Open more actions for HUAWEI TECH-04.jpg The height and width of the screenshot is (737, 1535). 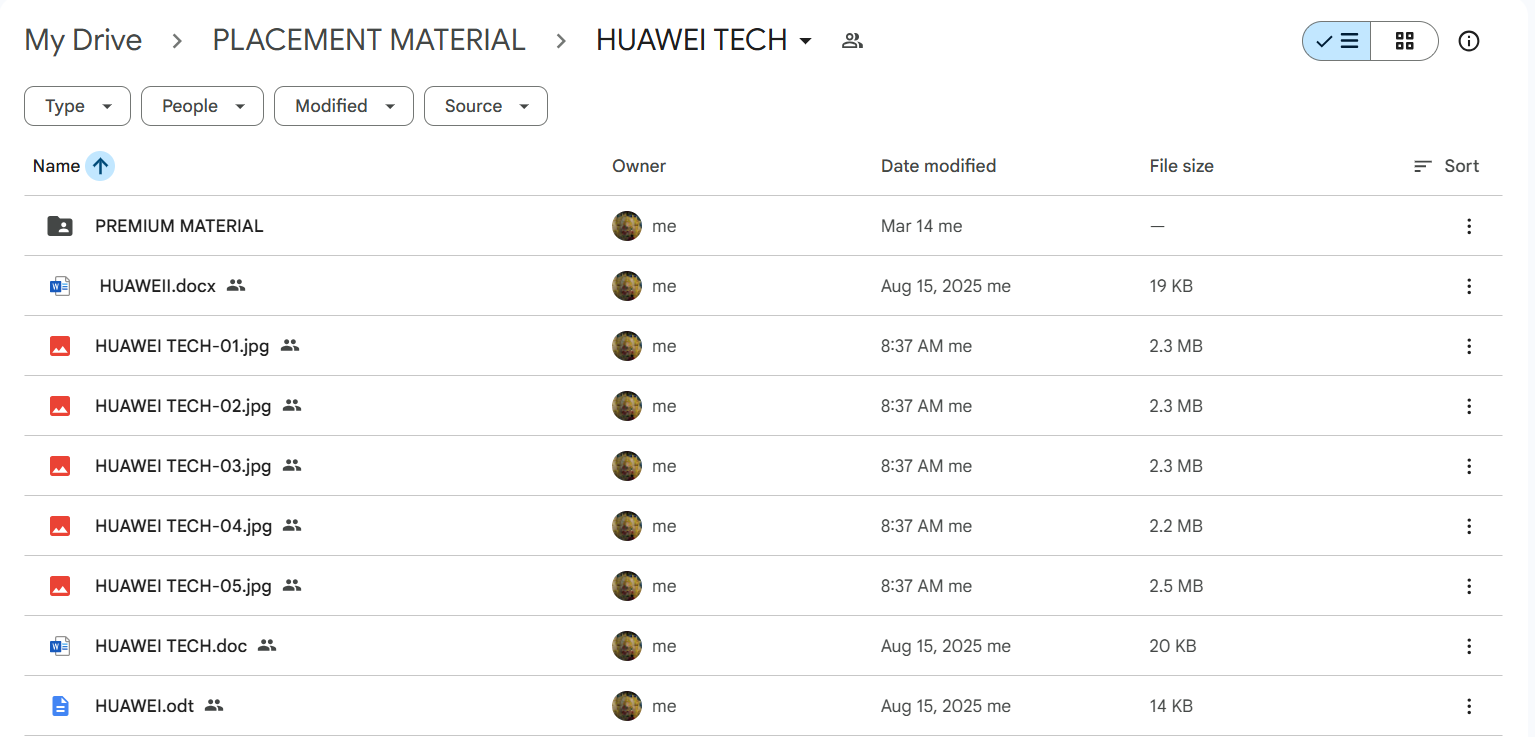[1469, 526]
